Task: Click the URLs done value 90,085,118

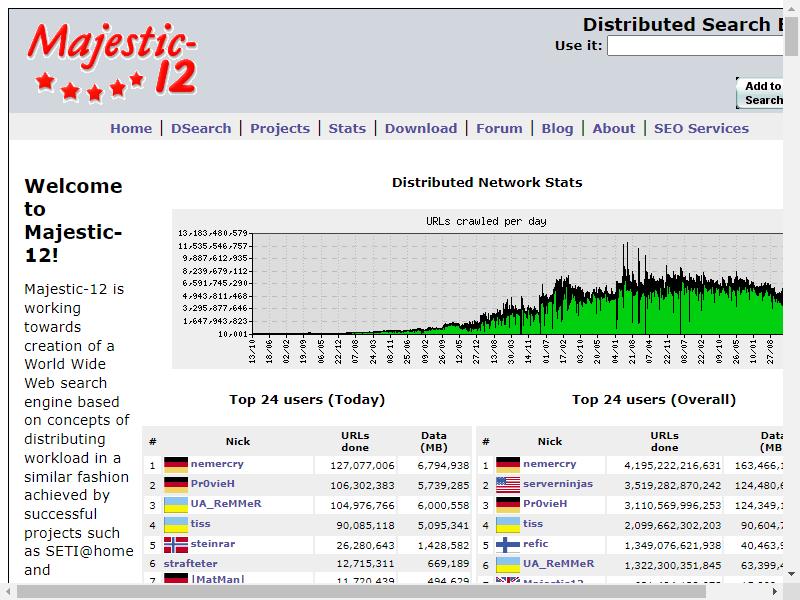Action: tap(365, 526)
